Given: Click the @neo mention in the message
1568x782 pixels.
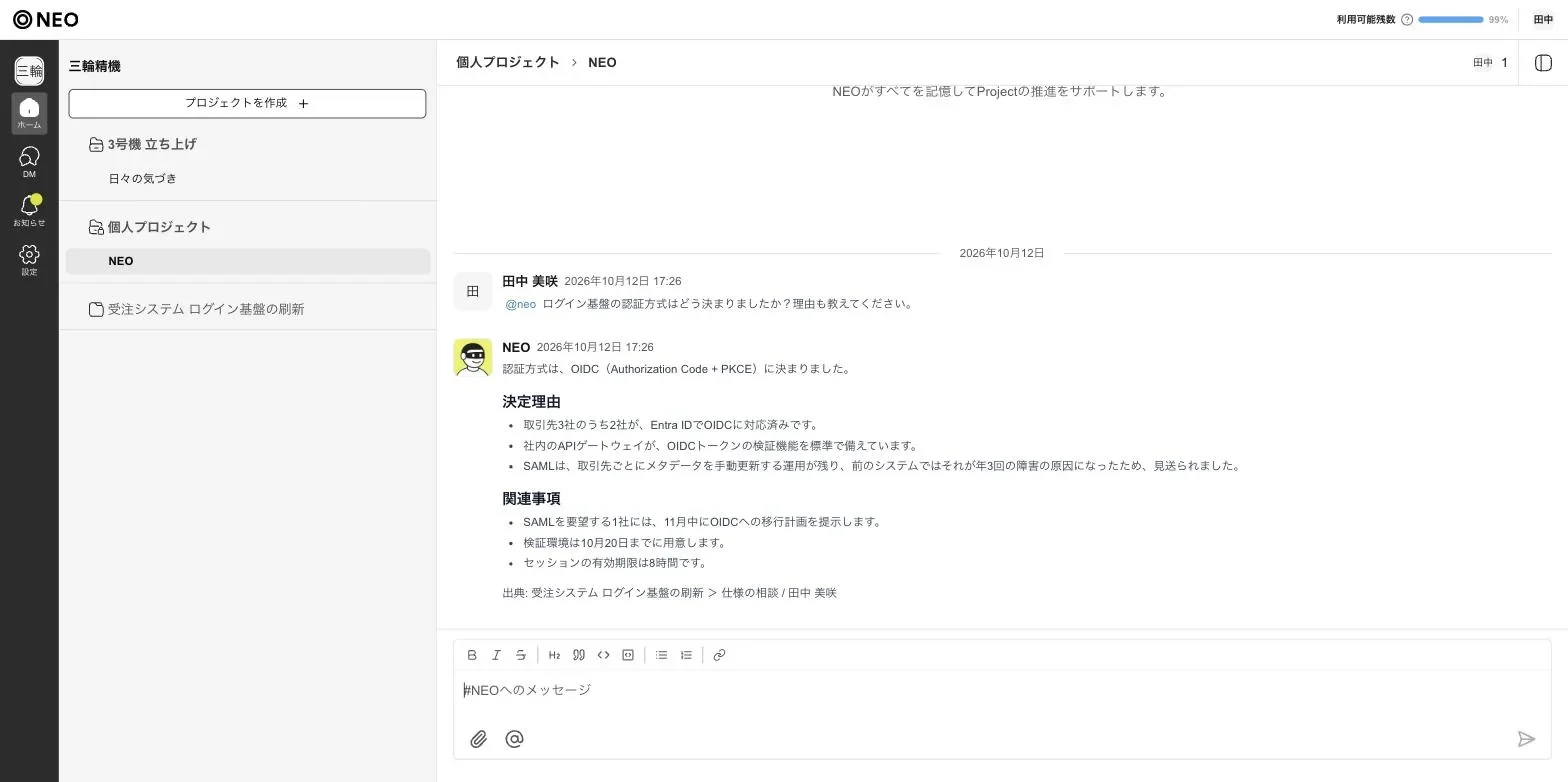Looking at the screenshot, I should tap(520, 304).
